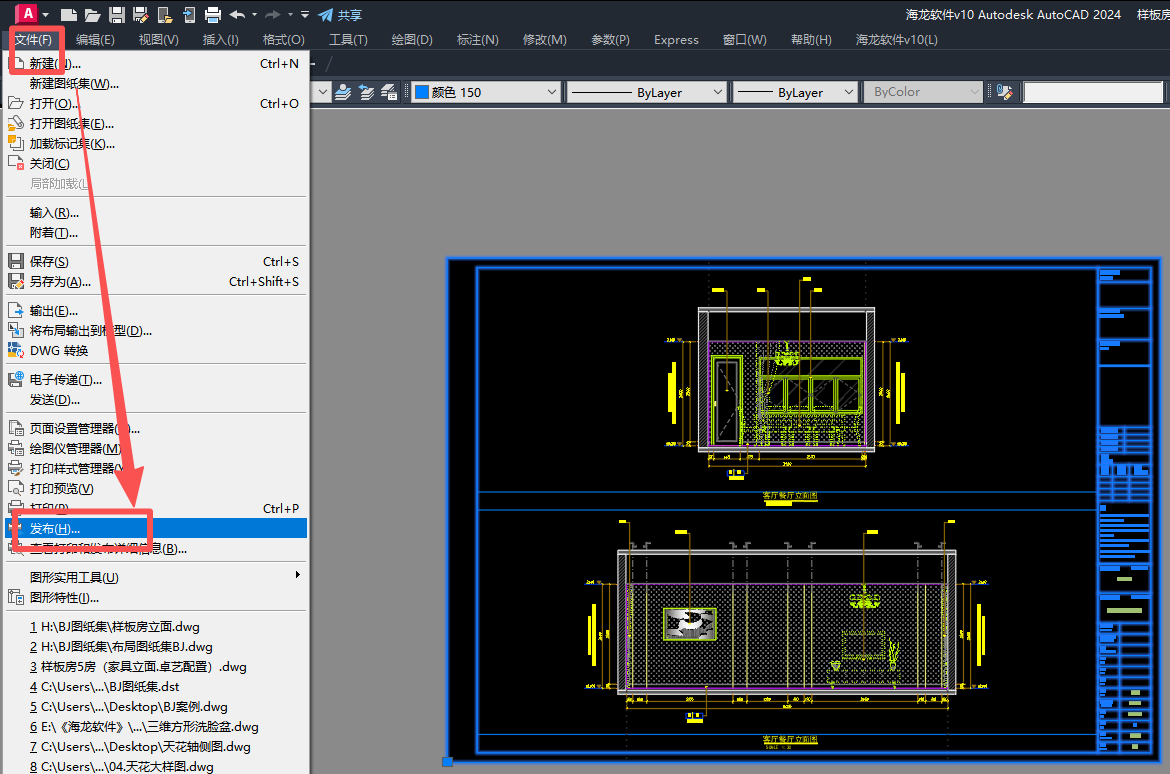This screenshot has width=1170, height=774.
Task: Click the Open folder icon in quick access toolbar
Action: [x=92, y=15]
